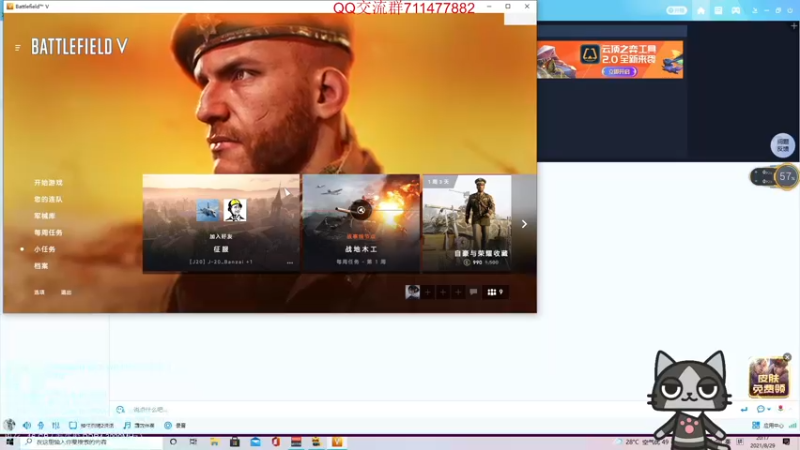Open the 战地木工 weekly mission card
This screenshot has height=450, width=800.
coord(361,222)
